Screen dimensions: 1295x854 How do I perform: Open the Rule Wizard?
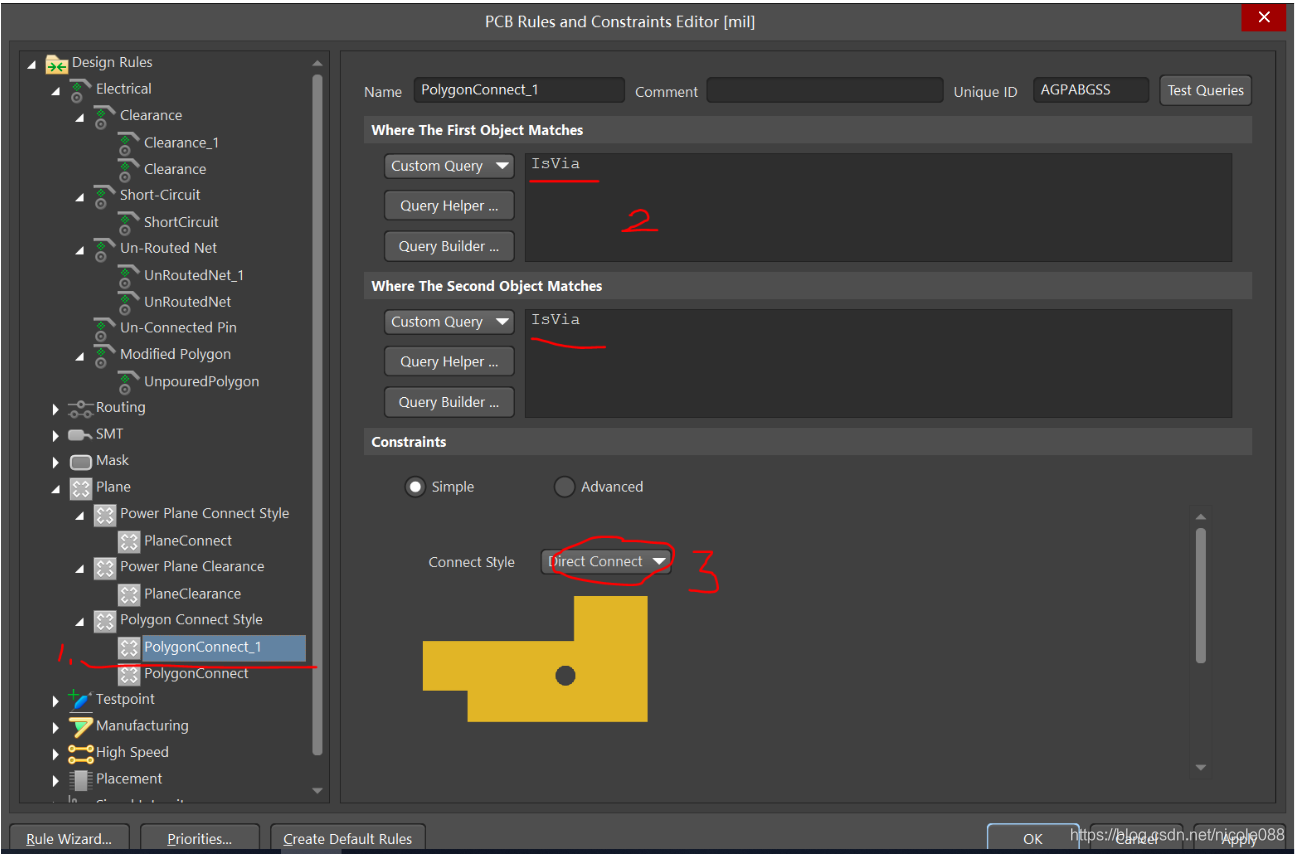point(69,839)
